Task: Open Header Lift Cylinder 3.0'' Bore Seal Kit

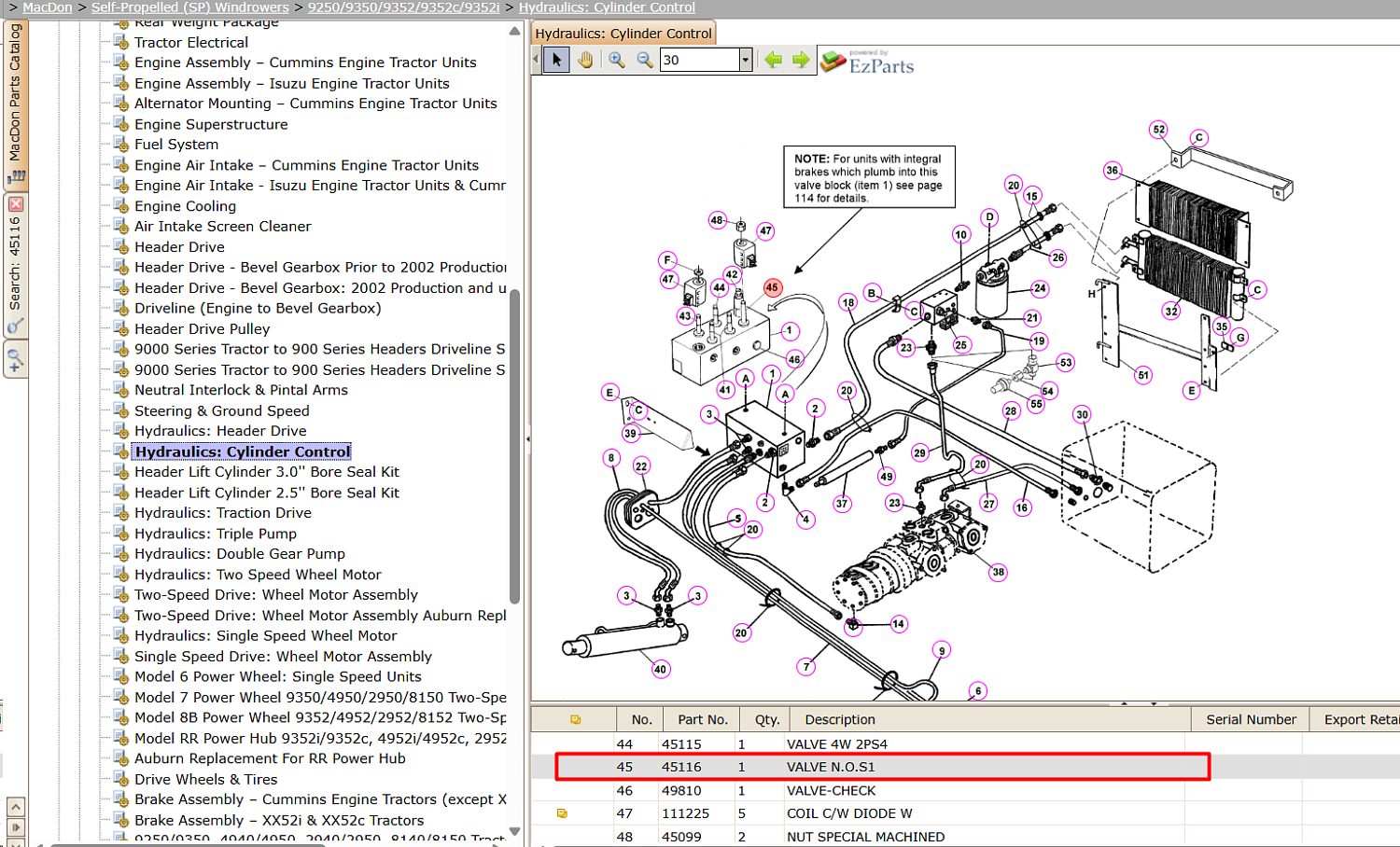Action: coord(267,472)
